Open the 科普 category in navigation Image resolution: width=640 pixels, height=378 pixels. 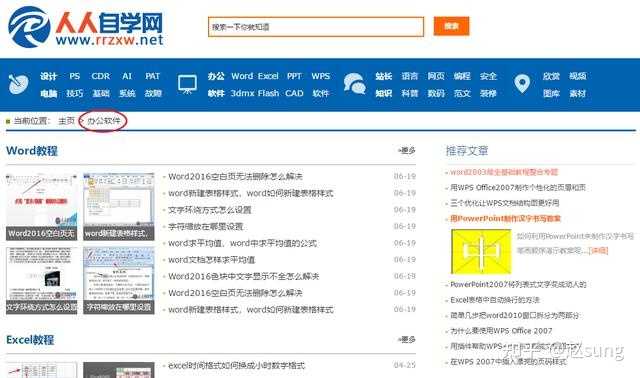point(409,93)
